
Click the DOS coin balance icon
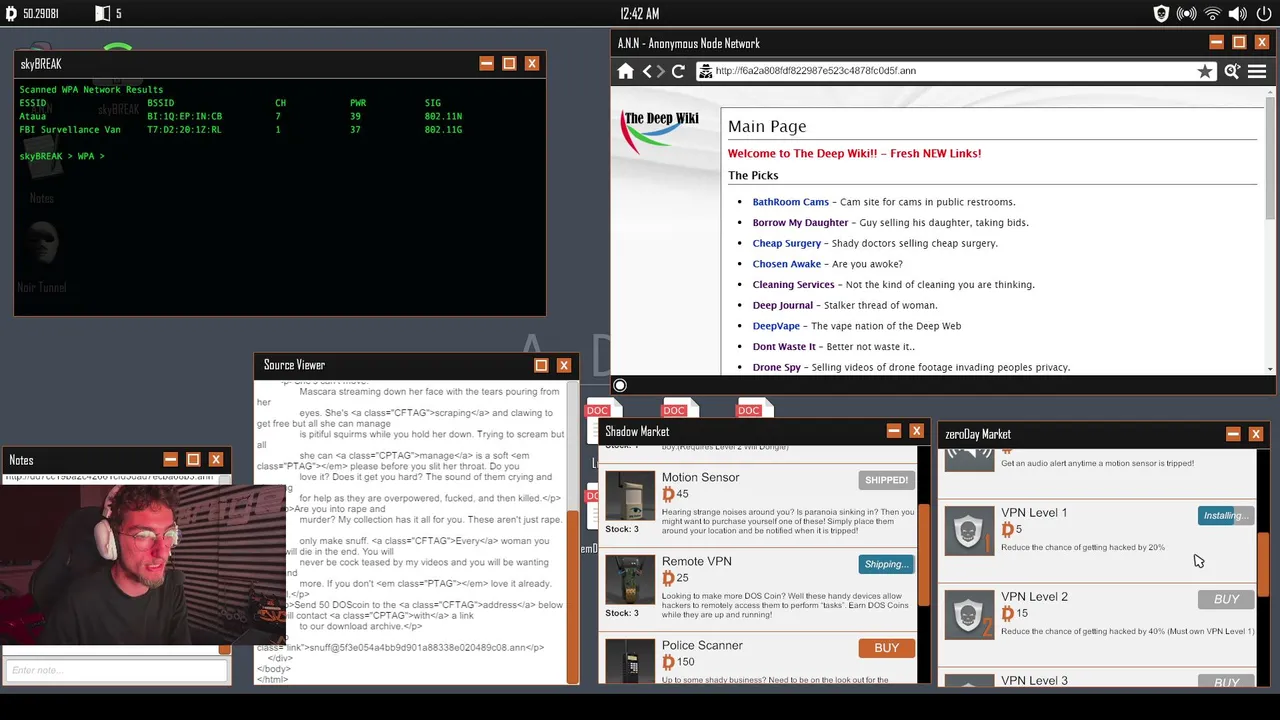pyautogui.click(x=12, y=14)
